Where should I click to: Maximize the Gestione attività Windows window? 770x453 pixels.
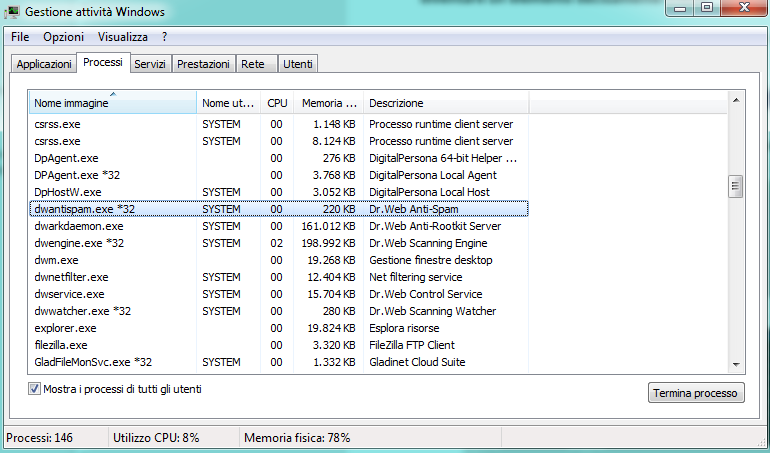(707, 7)
